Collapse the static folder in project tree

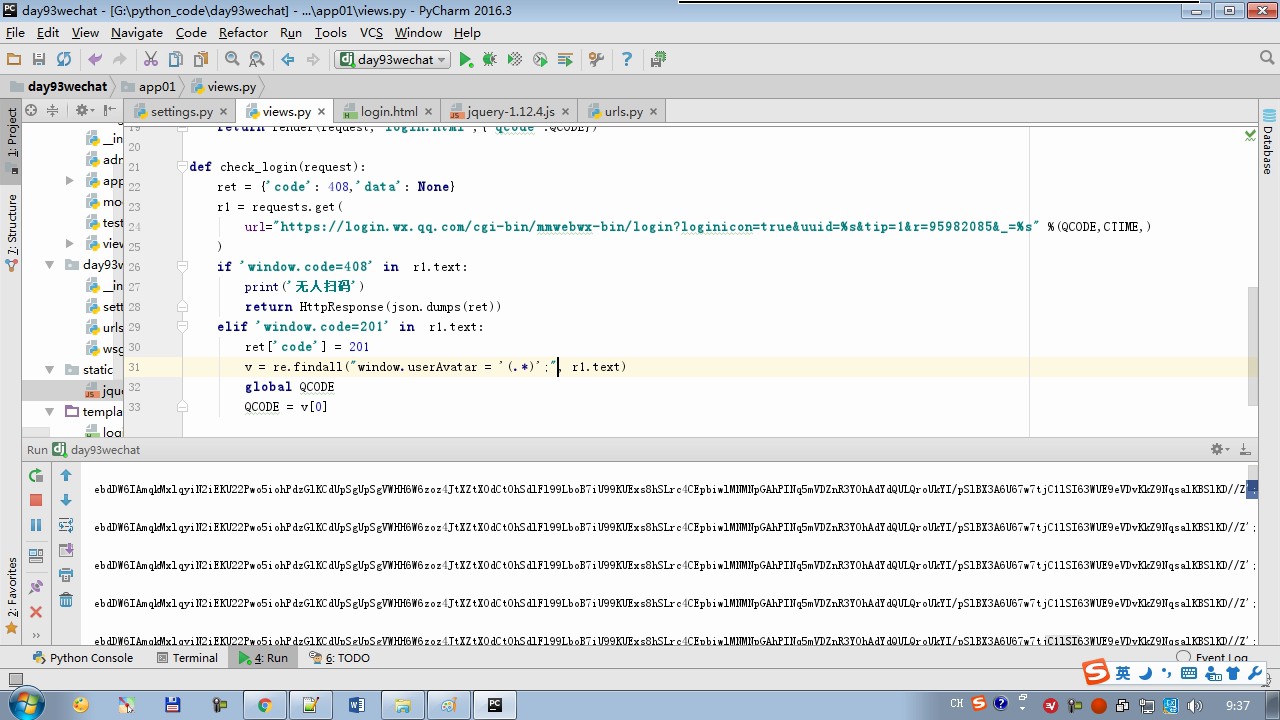point(49,370)
